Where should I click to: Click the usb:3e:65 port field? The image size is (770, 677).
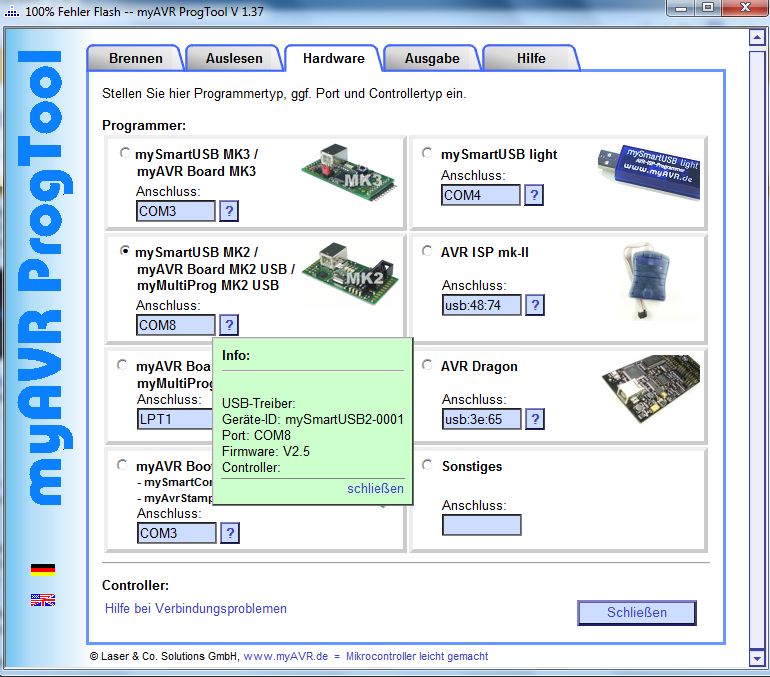tap(482, 419)
